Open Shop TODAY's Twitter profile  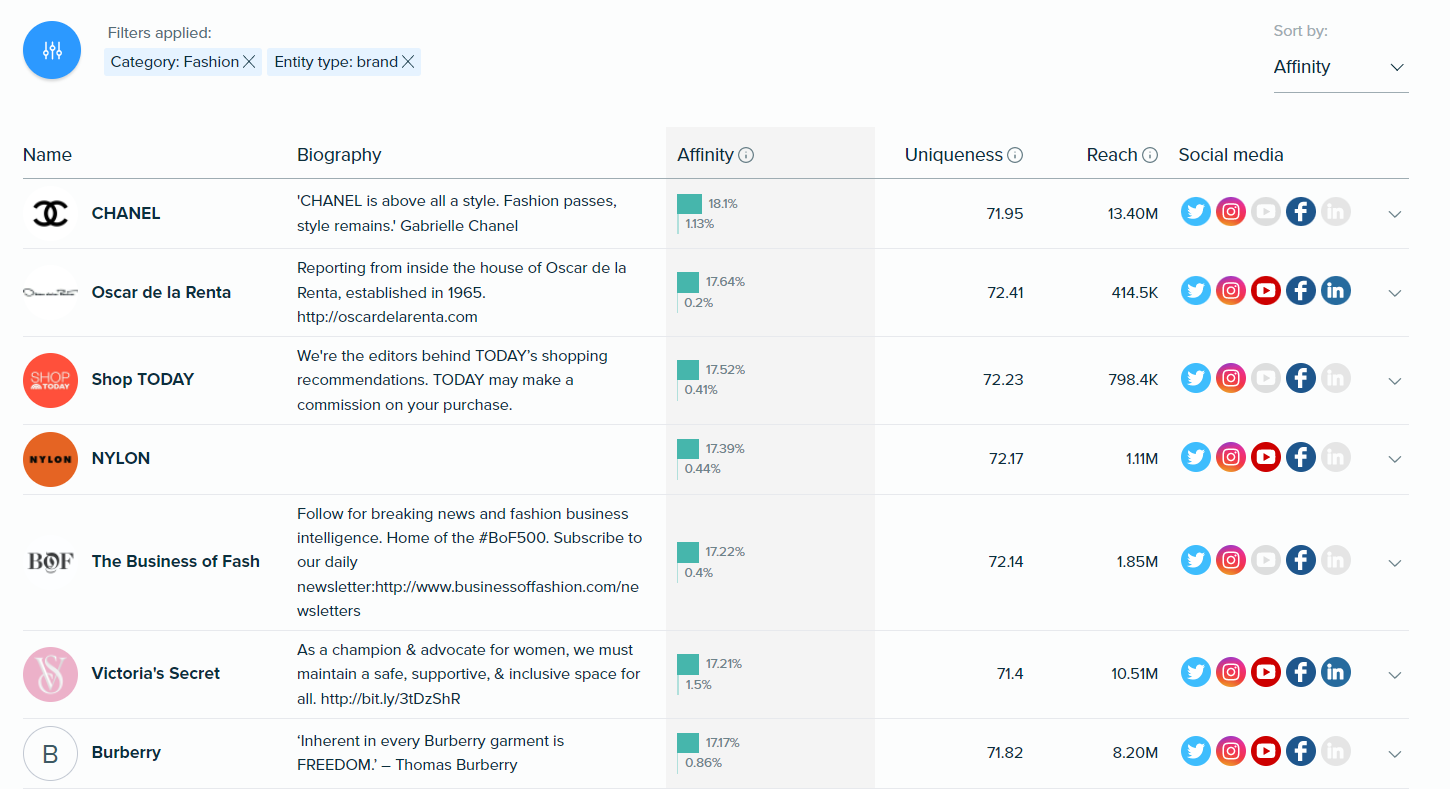[x=1196, y=378]
